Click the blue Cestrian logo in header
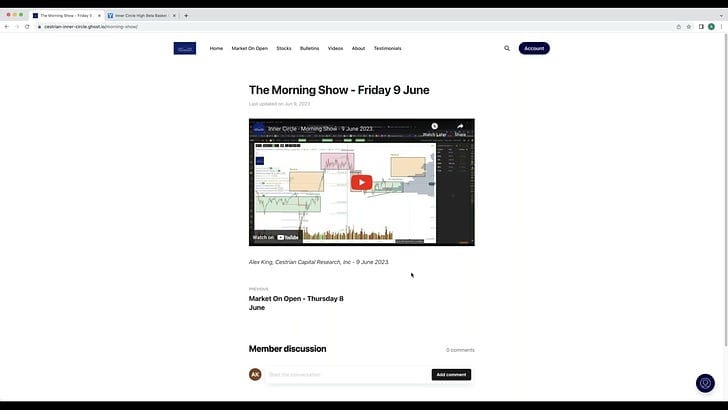 (x=185, y=48)
